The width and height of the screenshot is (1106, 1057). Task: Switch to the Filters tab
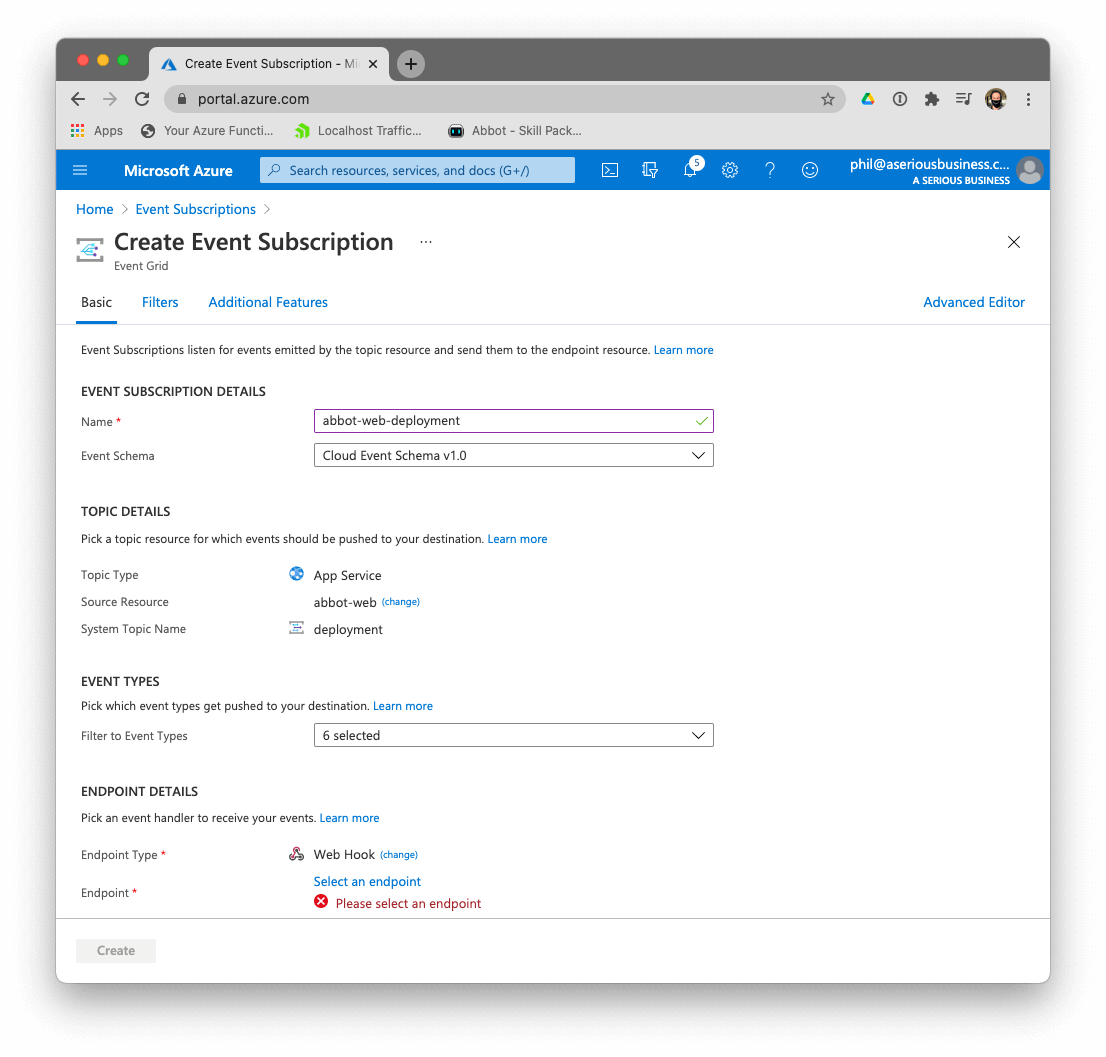160,303
